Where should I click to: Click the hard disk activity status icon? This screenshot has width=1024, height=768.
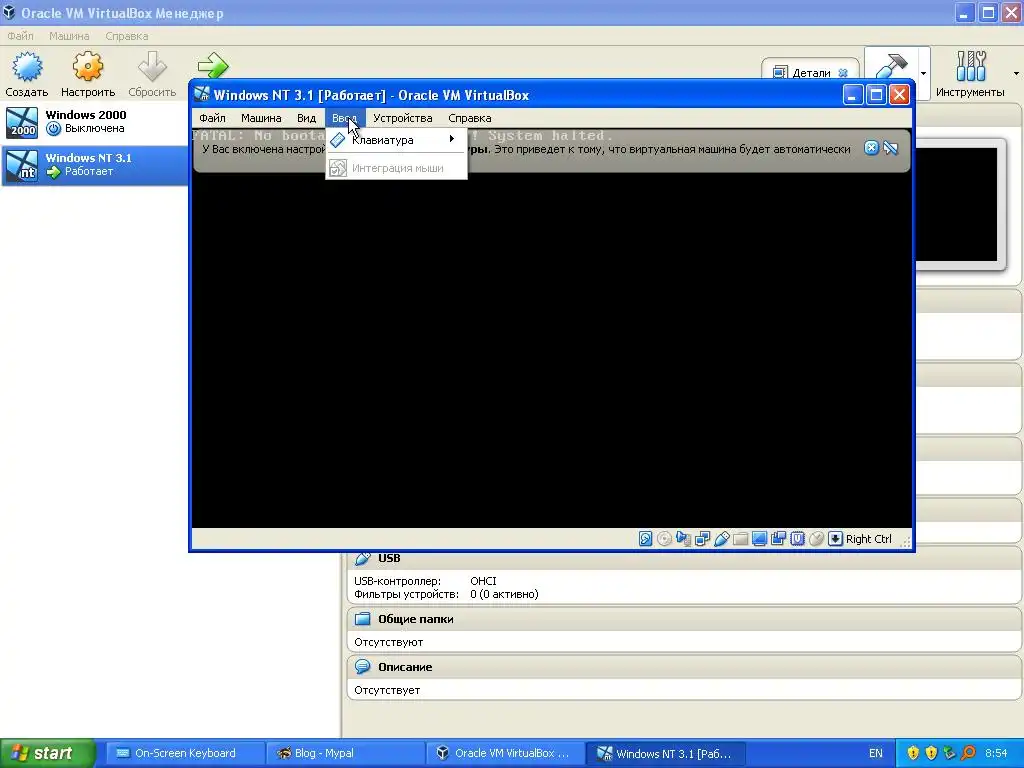[x=645, y=539]
